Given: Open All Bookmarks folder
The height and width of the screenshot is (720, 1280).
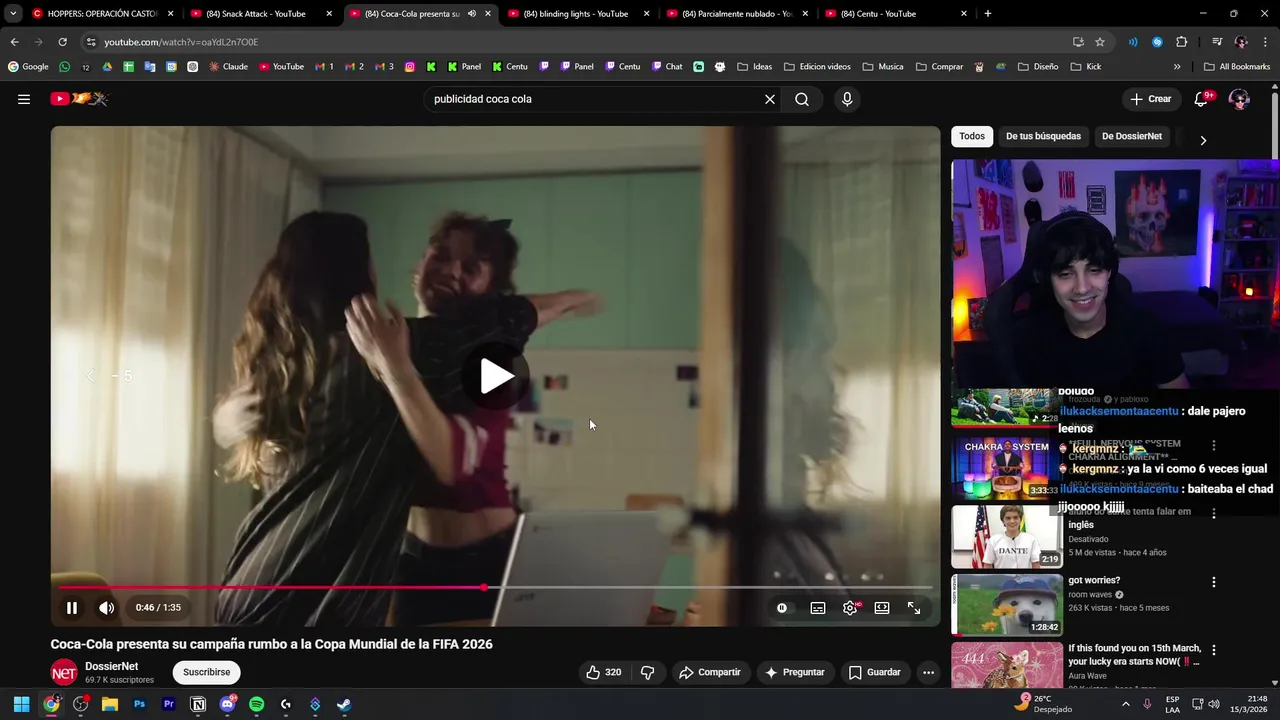Looking at the screenshot, I should pyautogui.click(x=1237, y=67).
